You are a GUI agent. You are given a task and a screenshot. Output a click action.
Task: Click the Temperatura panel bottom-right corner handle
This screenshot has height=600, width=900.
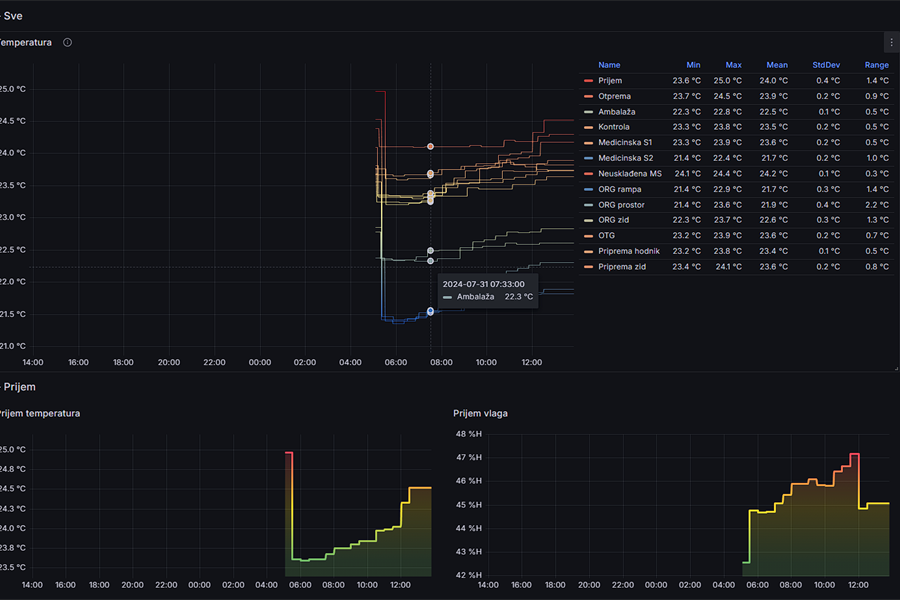point(896,369)
